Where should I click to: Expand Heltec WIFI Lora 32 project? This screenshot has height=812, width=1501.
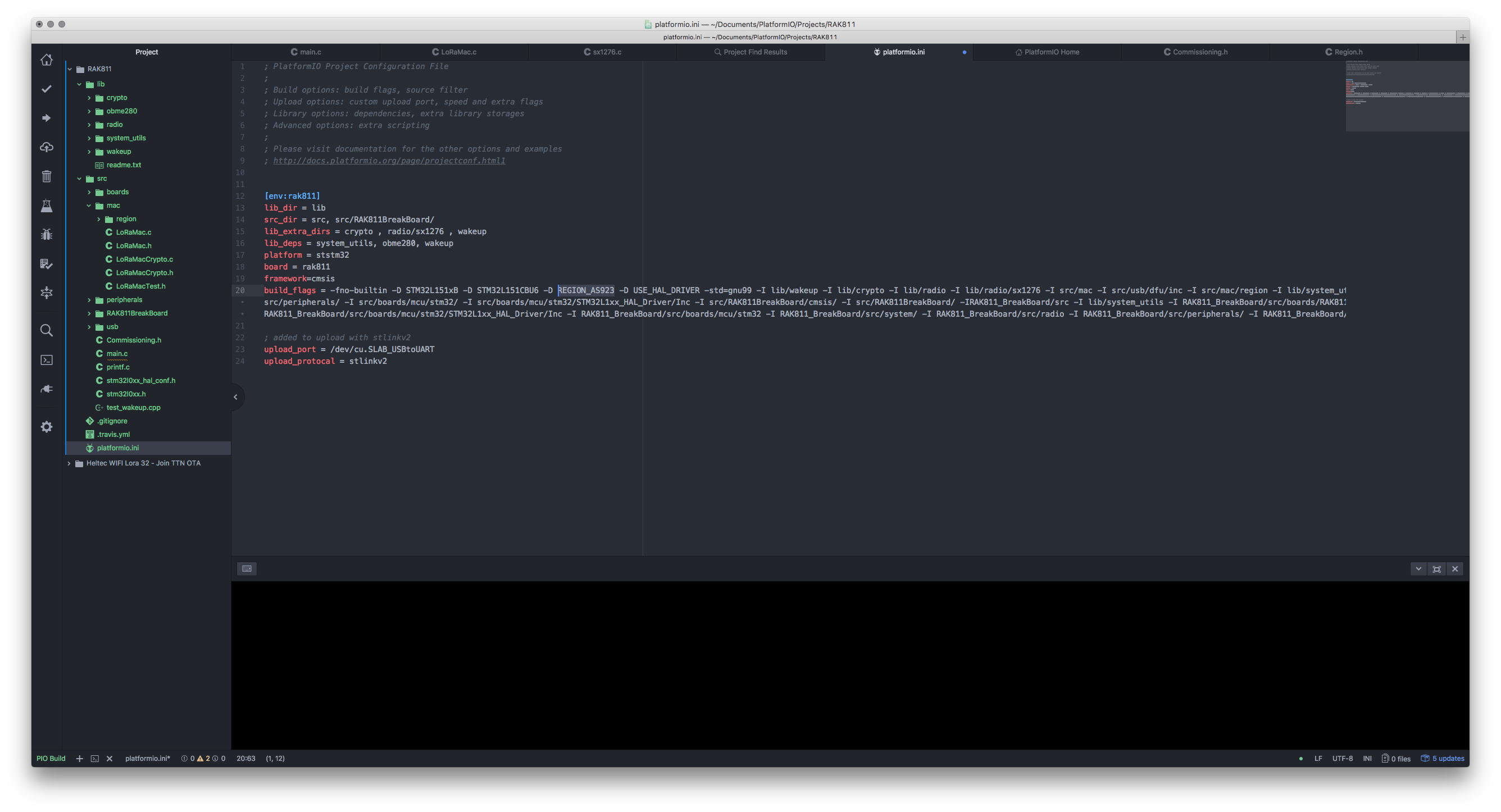pyautogui.click(x=69, y=463)
